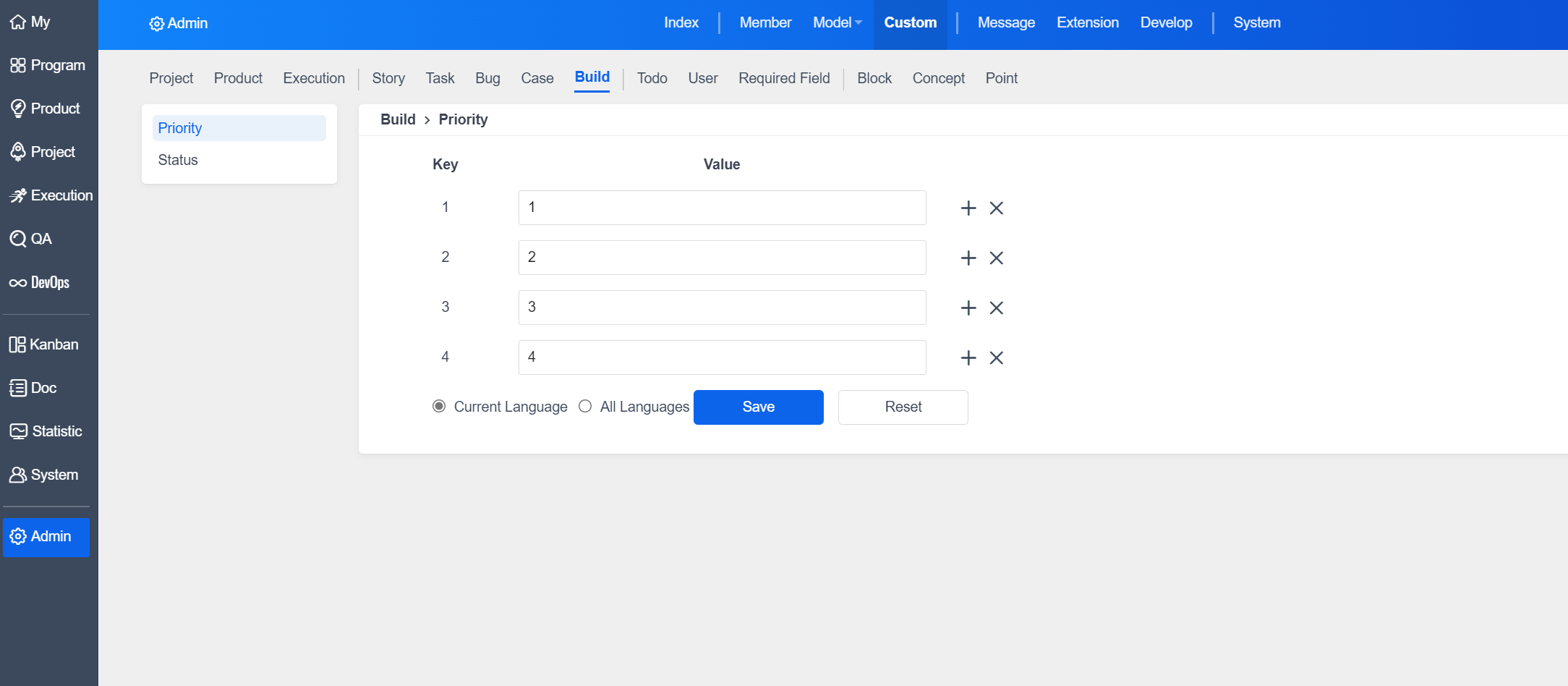Viewport: 1568px width, 686px height.
Task: Expand the Model dropdown menu
Action: click(x=837, y=23)
